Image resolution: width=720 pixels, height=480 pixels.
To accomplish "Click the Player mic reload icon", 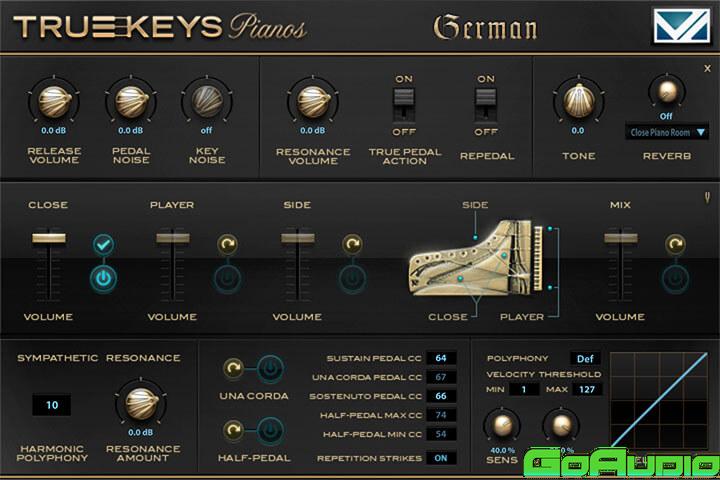I will coord(228,244).
